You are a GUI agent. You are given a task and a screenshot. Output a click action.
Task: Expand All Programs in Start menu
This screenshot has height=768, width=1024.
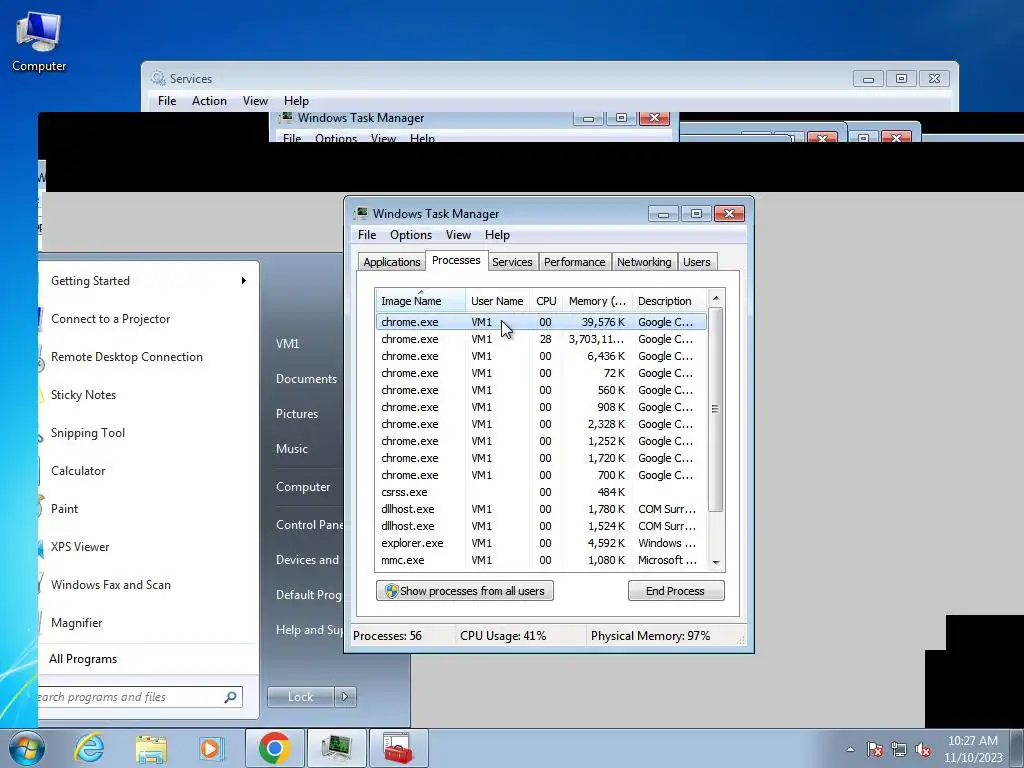[x=83, y=659]
